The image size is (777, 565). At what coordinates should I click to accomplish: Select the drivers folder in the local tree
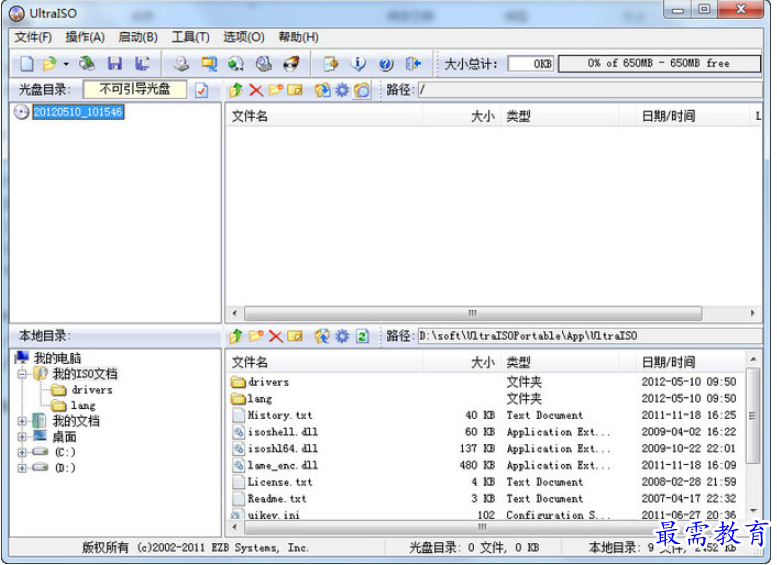pyautogui.click(x=92, y=390)
